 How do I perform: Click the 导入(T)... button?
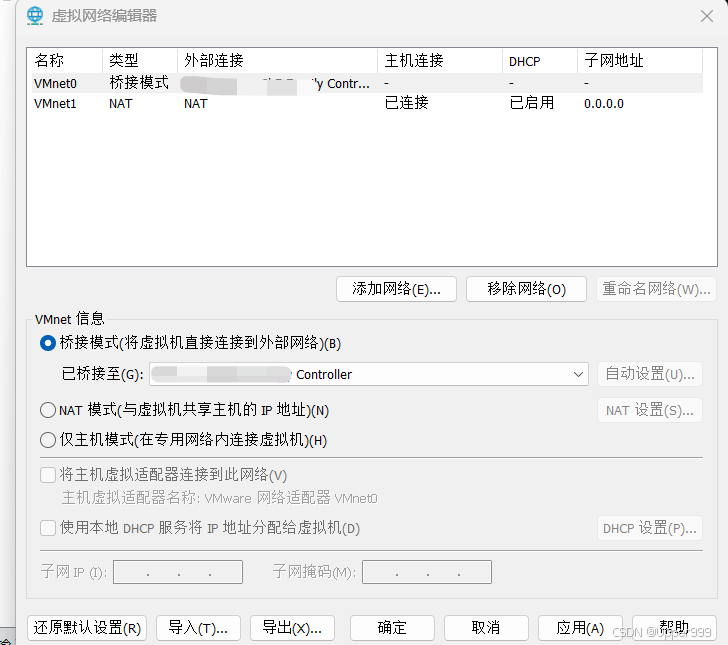[x=198, y=628]
